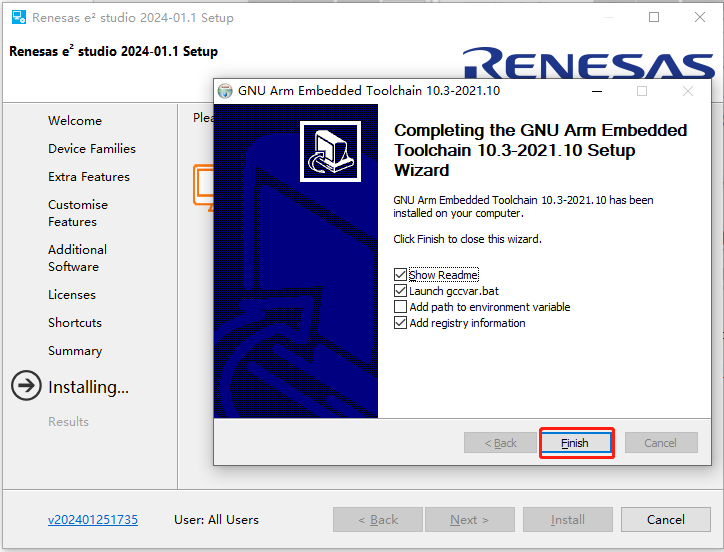724x552 pixels.
Task: Click the Renesas logo in the header
Action: pyautogui.click(x=588, y=64)
